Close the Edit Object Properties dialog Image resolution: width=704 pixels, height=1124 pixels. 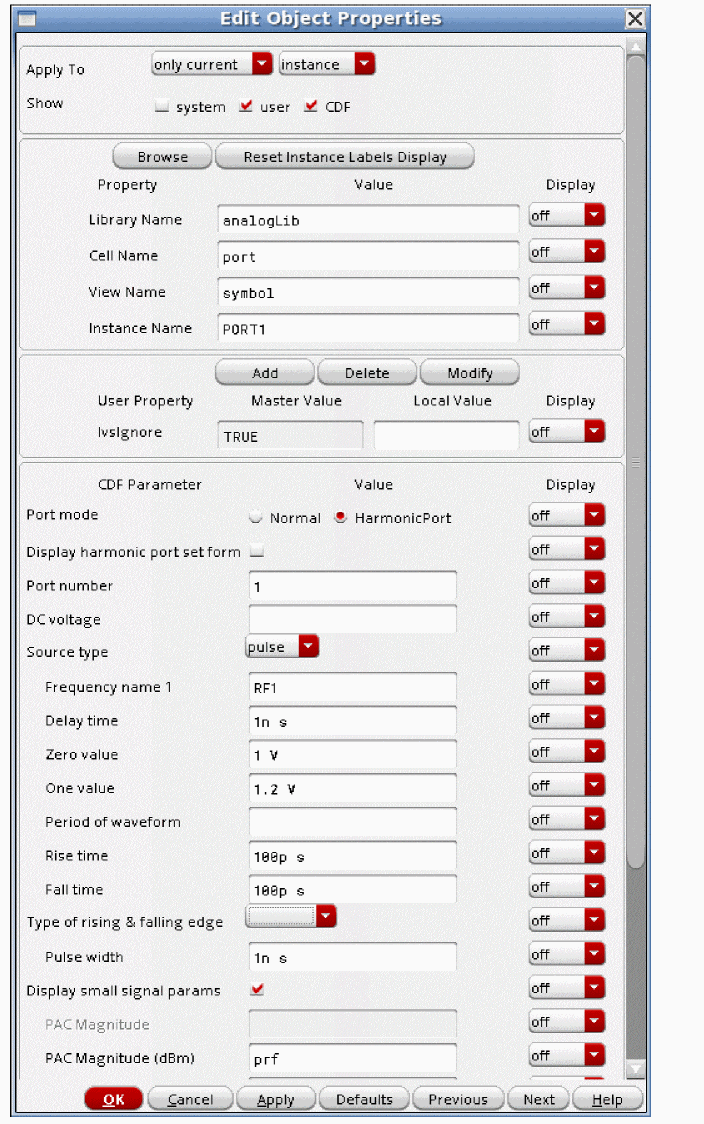[634, 19]
